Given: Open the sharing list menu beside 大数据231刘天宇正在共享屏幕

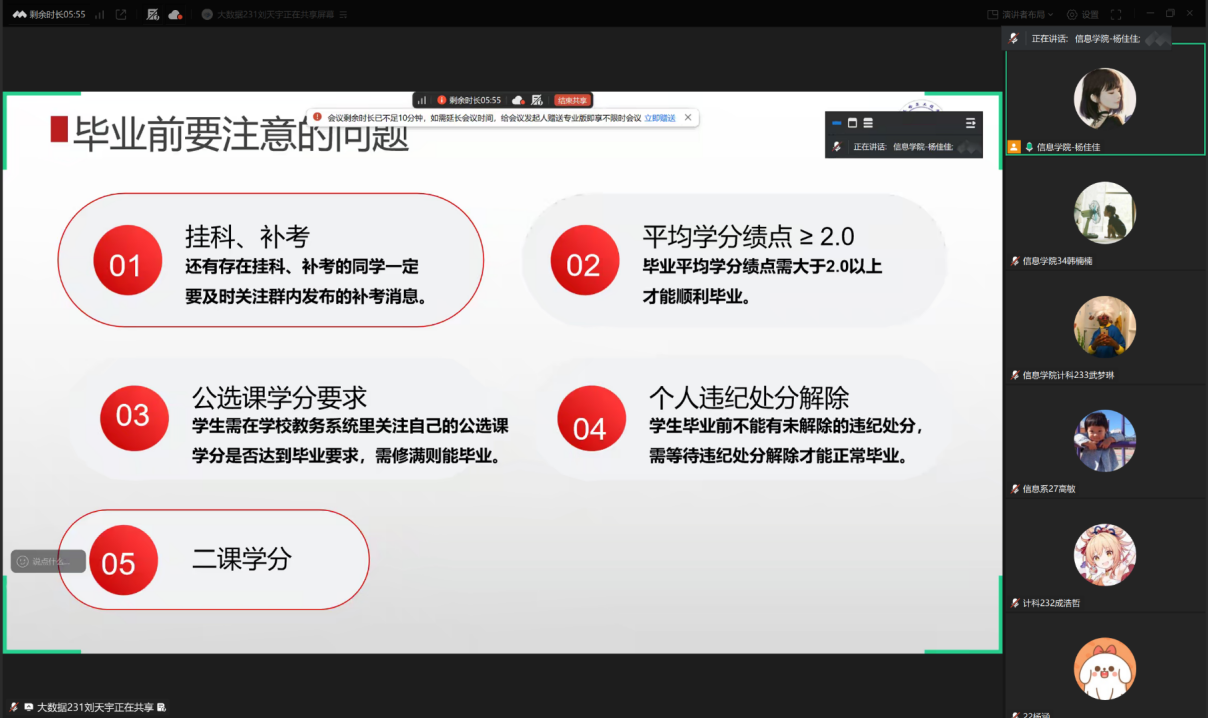Looking at the screenshot, I should pyautogui.click(x=344, y=15).
